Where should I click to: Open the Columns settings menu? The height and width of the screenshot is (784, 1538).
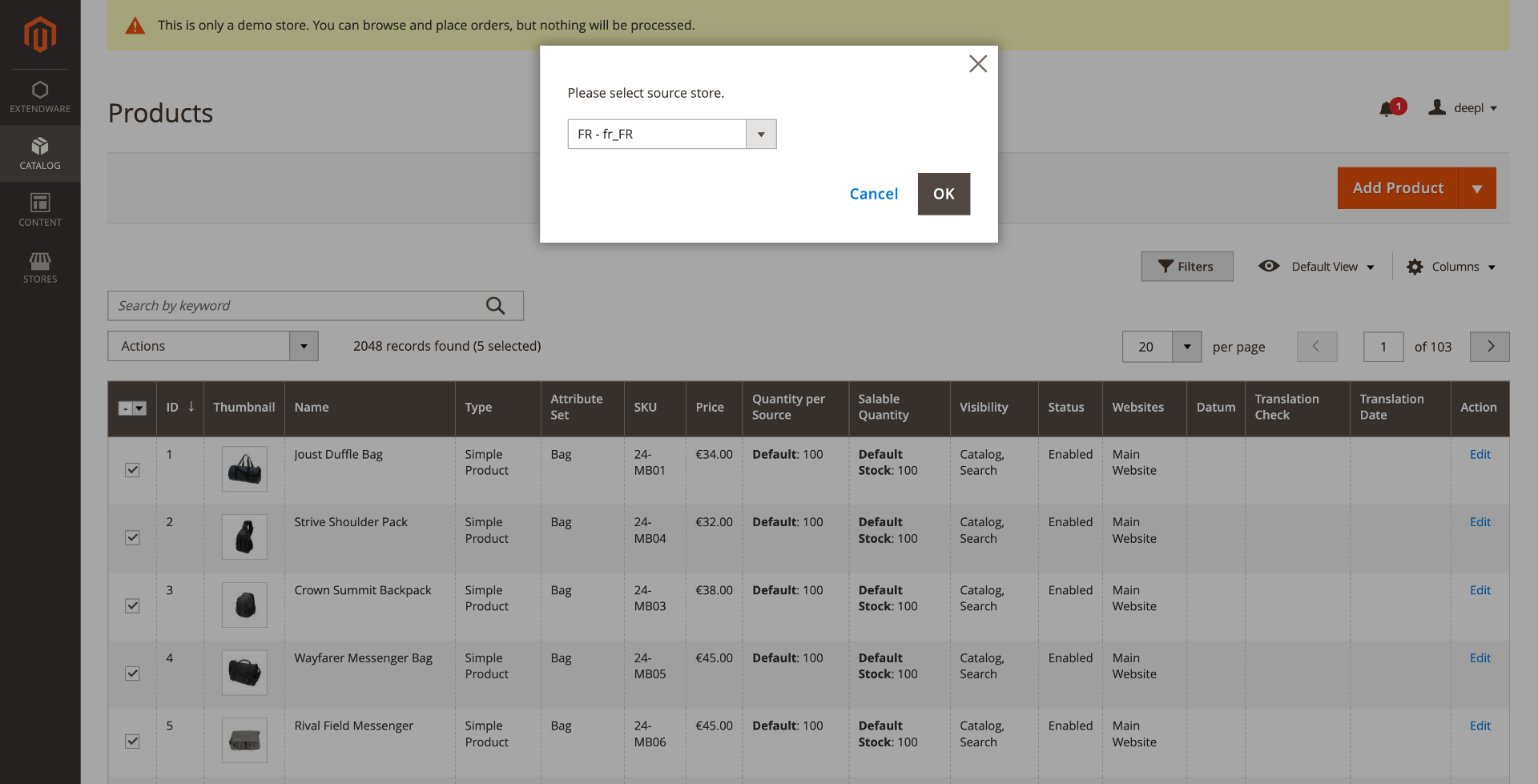click(x=1451, y=267)
